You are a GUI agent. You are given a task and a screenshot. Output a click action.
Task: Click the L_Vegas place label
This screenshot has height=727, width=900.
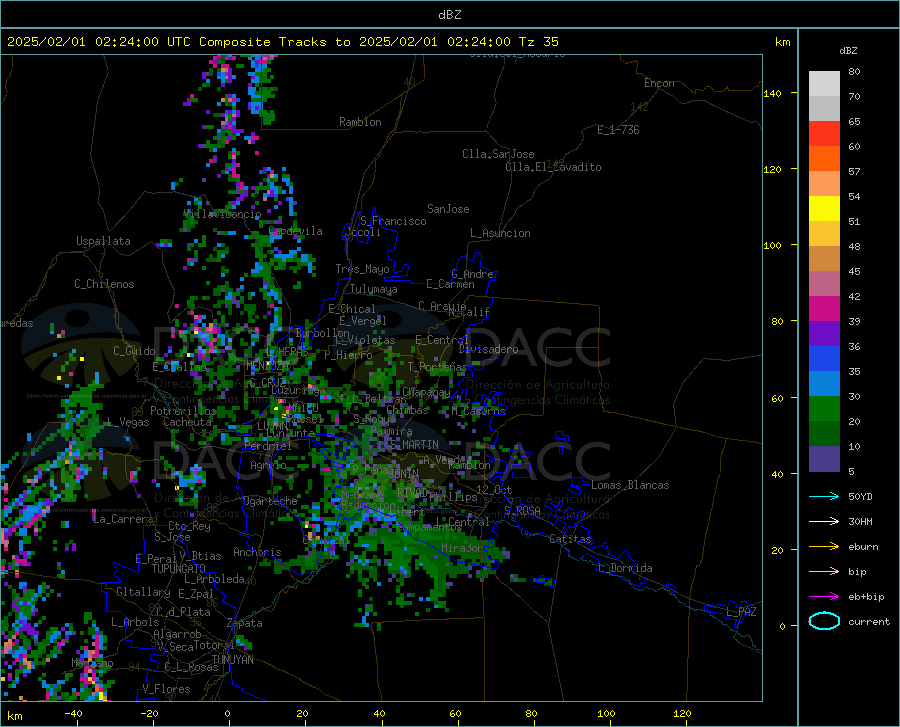pos(128,422)
